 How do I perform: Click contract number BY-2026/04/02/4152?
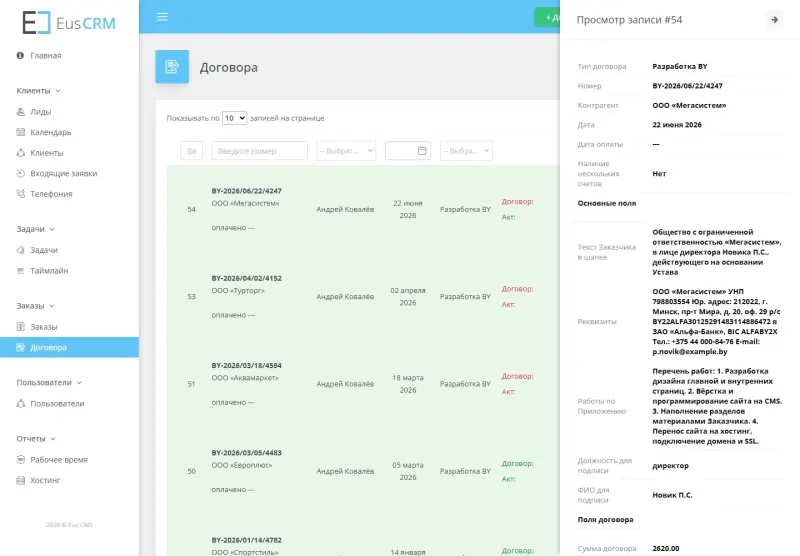click(x=246, y=278)
